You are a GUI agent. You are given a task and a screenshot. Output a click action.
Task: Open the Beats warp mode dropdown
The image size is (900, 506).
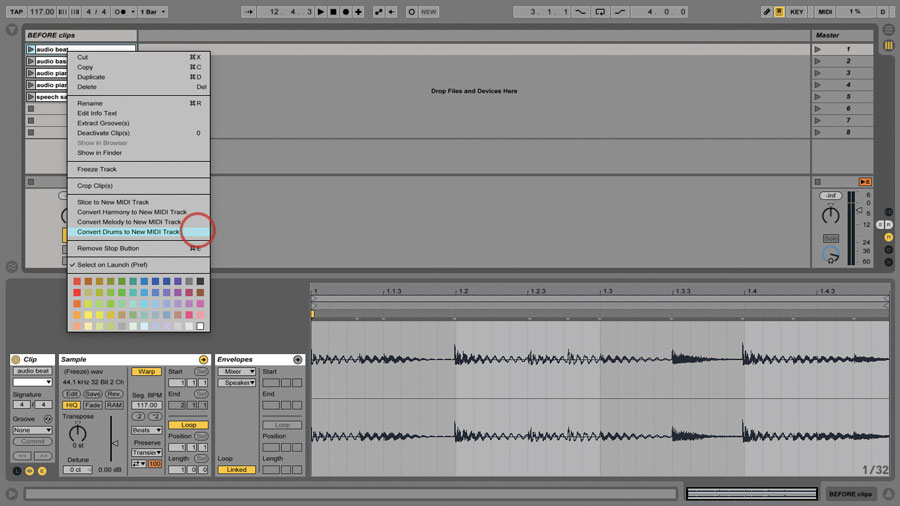[x=146, y=430]
